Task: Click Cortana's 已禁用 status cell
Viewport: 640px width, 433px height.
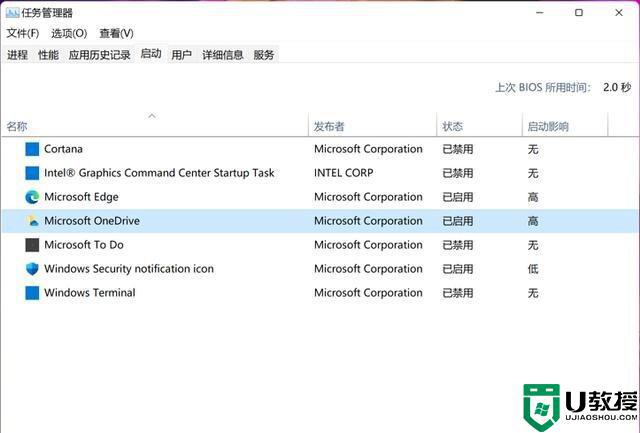Action: pyautogui.click(x=458, y=149)
